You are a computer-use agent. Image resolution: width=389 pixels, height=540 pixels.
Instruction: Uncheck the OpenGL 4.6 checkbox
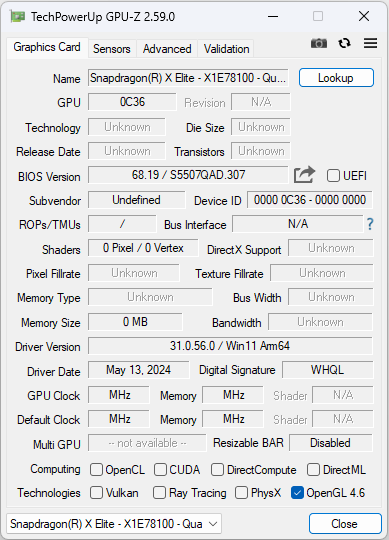297,492
